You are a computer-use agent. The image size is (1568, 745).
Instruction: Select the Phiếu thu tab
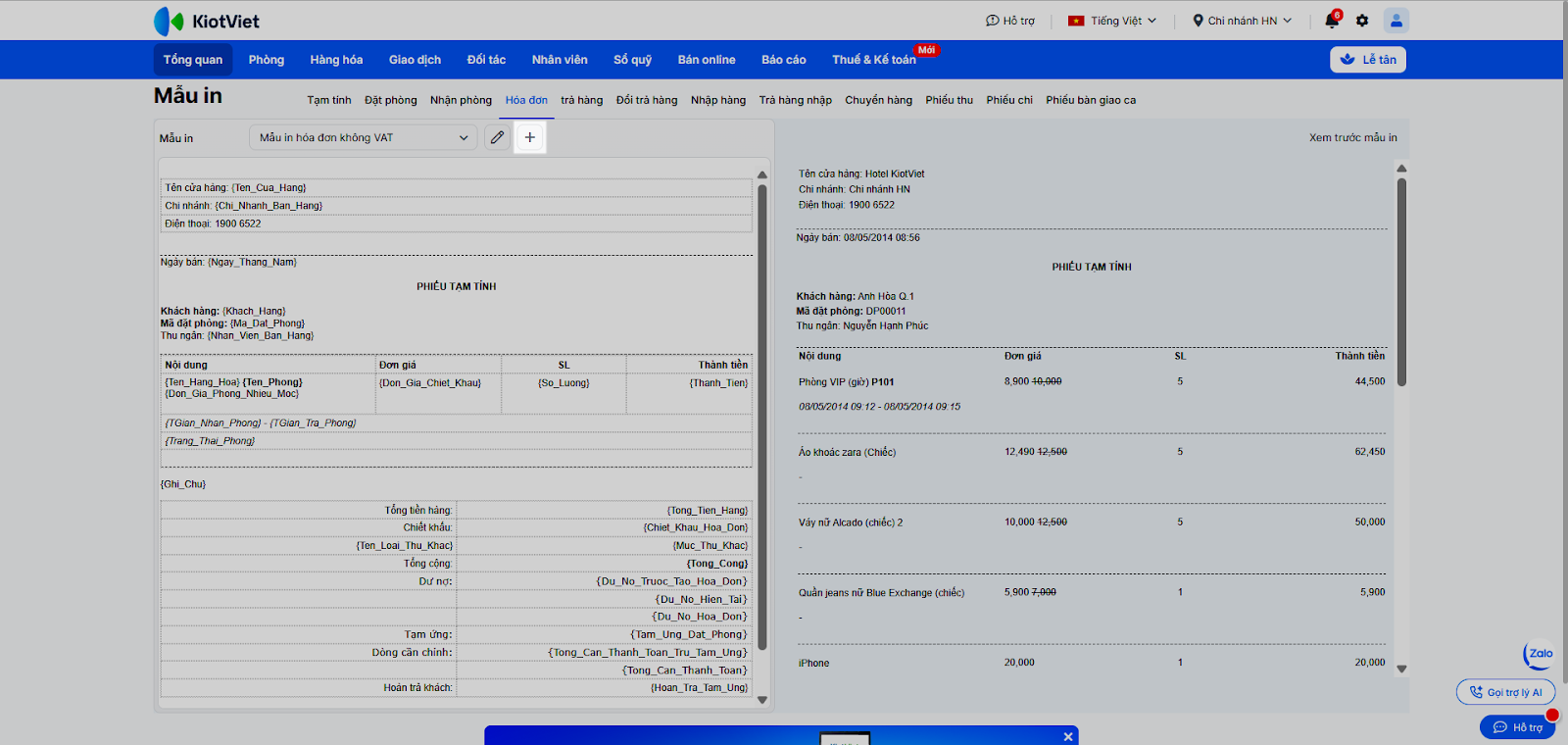[x=949, y=100]
